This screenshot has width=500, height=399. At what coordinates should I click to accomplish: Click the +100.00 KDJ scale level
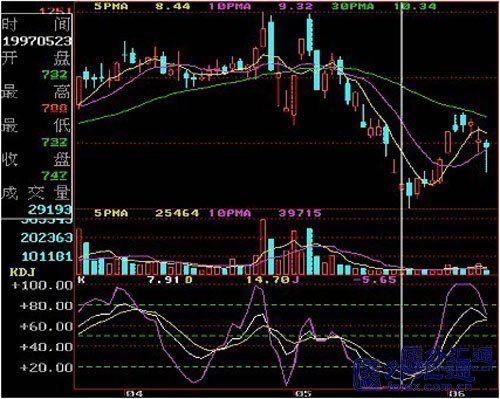point(42,285)
